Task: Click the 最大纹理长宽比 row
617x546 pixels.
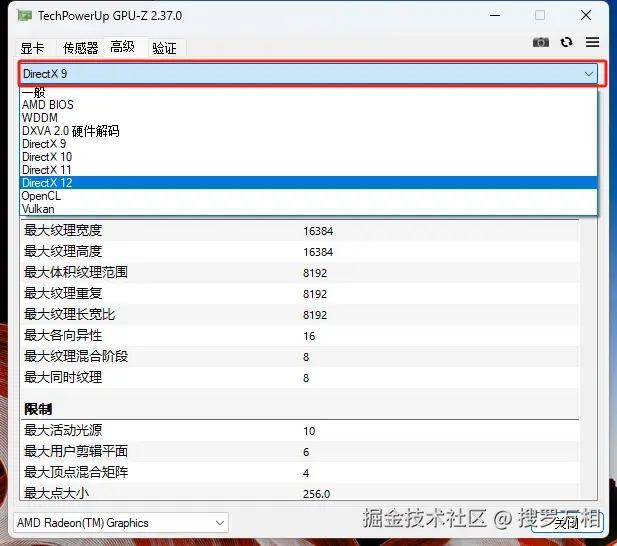Action: tap(300, 314)
